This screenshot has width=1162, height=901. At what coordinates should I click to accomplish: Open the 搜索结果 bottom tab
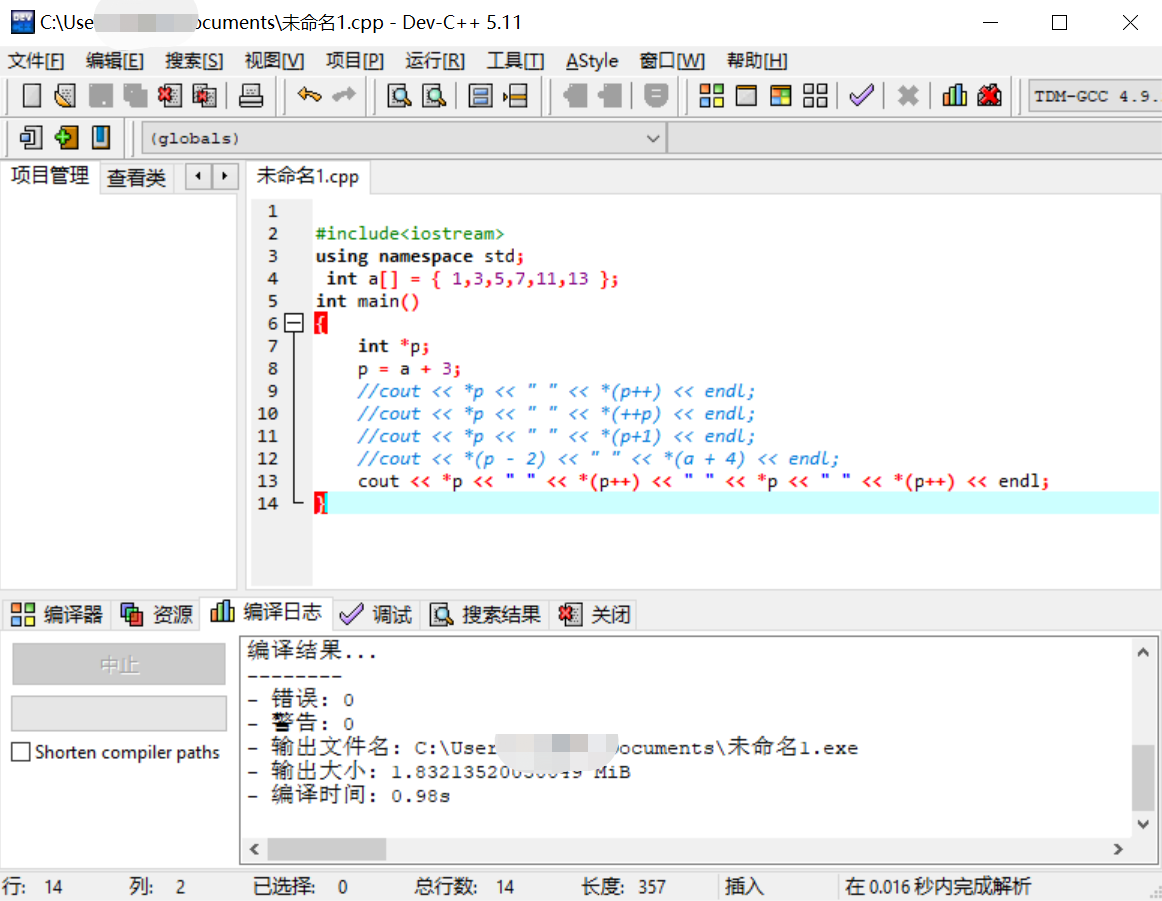pos(485,614)
